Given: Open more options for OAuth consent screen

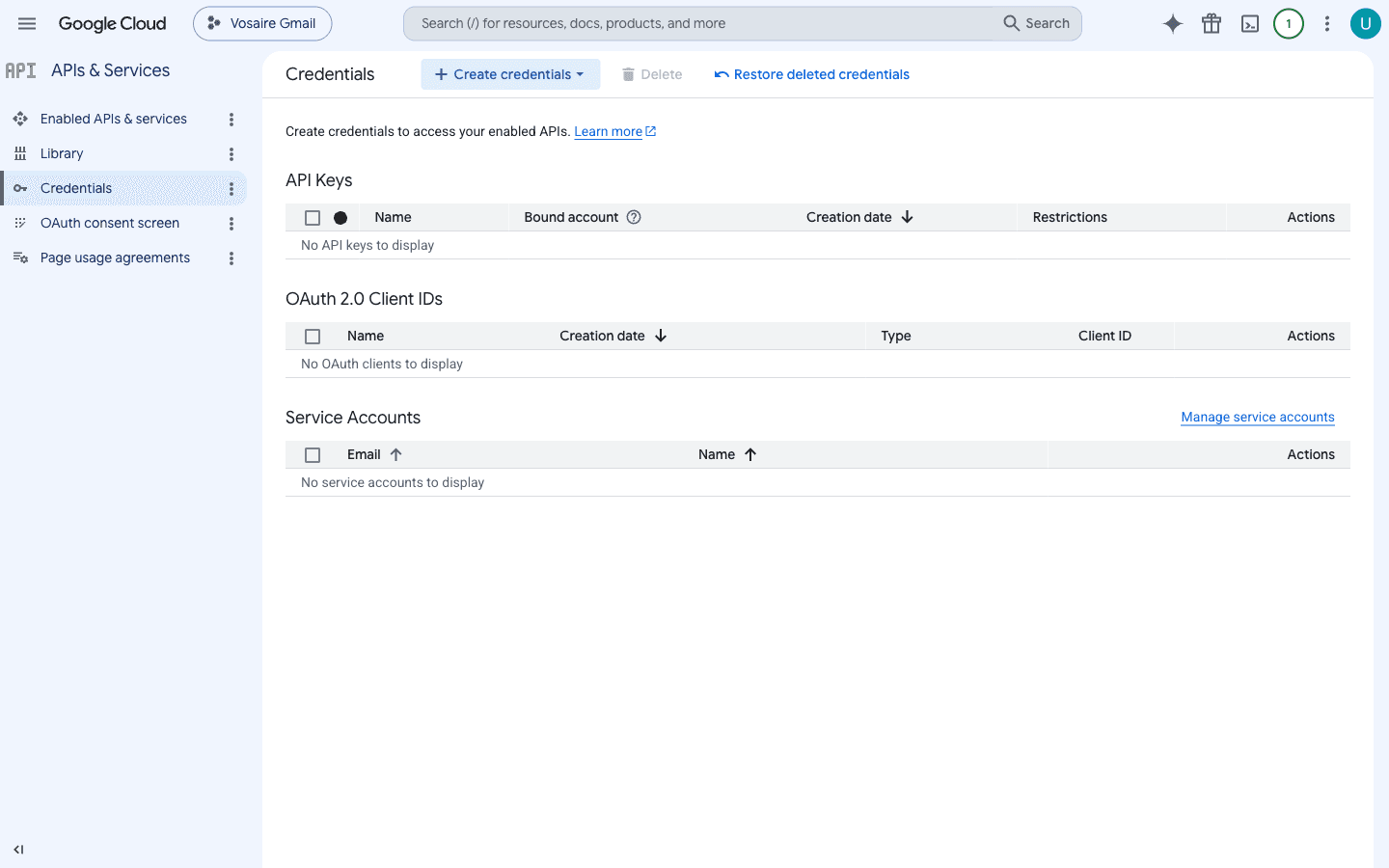Looking at the screenshot, I should point(231,223).
